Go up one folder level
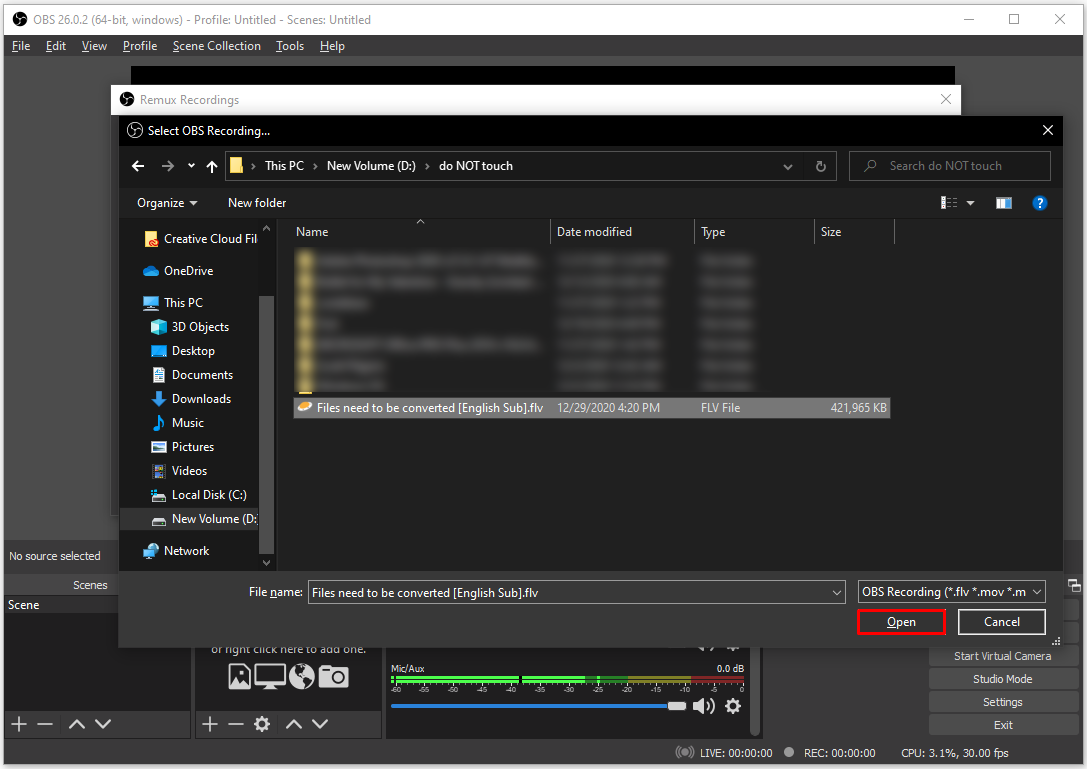The image size is (1087, 769). (x=212, y=166)
